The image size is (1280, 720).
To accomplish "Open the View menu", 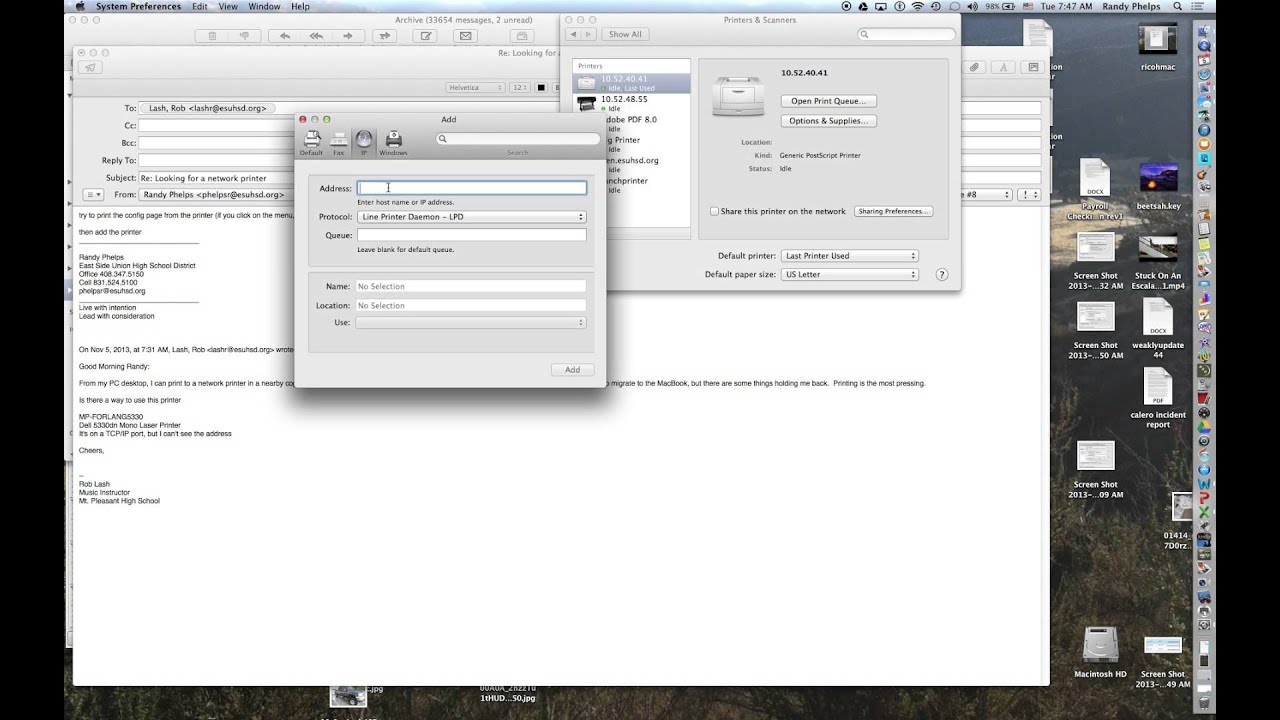I will [x=228, y=6].
